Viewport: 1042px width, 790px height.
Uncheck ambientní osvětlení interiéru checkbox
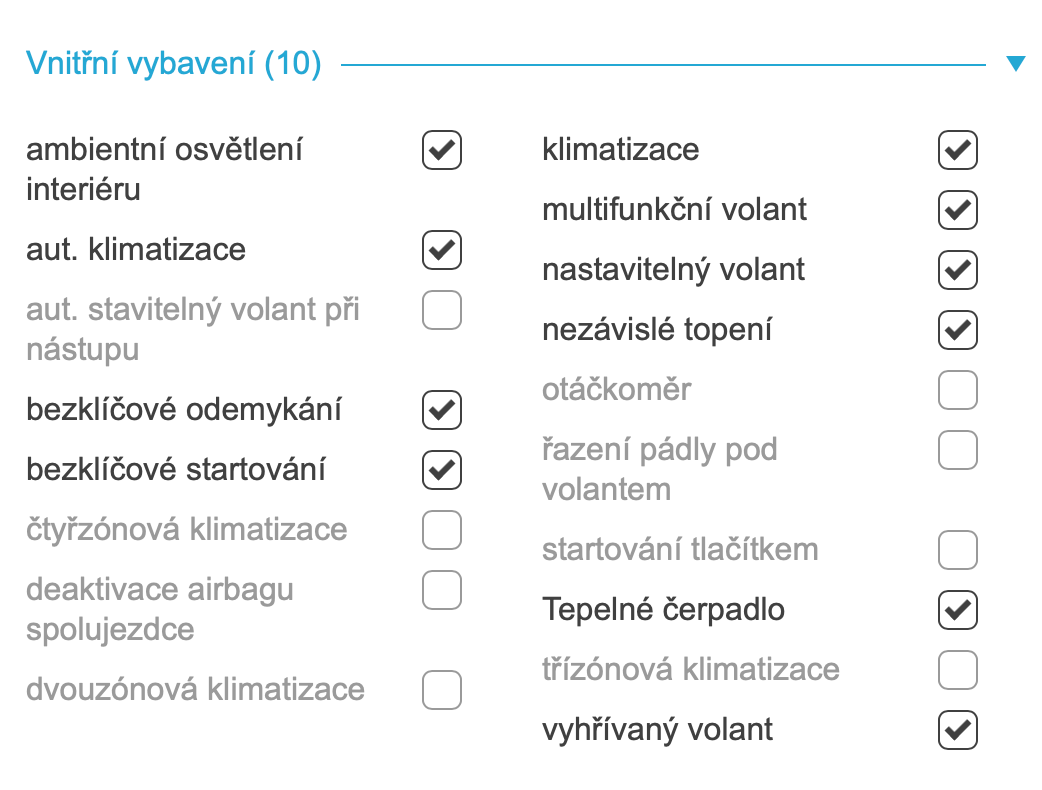[442, 150]
